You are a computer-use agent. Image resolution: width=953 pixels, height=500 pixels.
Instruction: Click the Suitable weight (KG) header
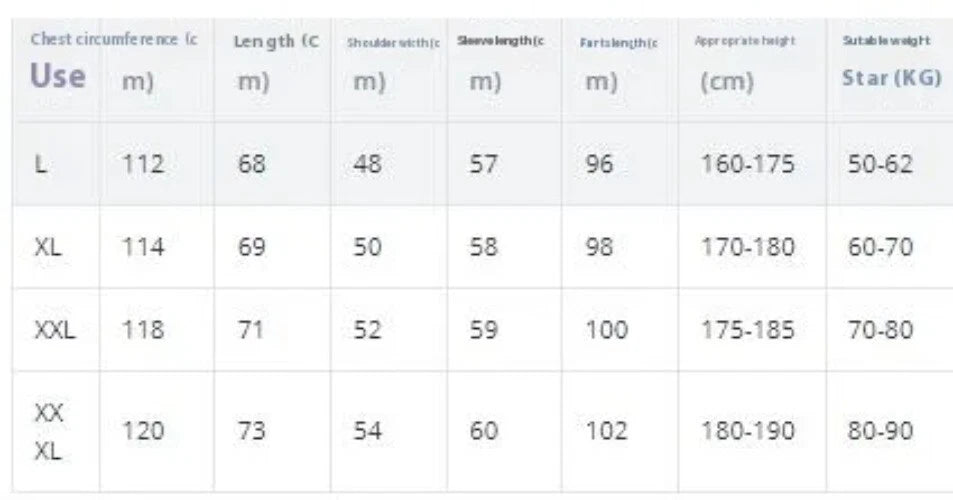pyautogui.click(x=892, y=60)
